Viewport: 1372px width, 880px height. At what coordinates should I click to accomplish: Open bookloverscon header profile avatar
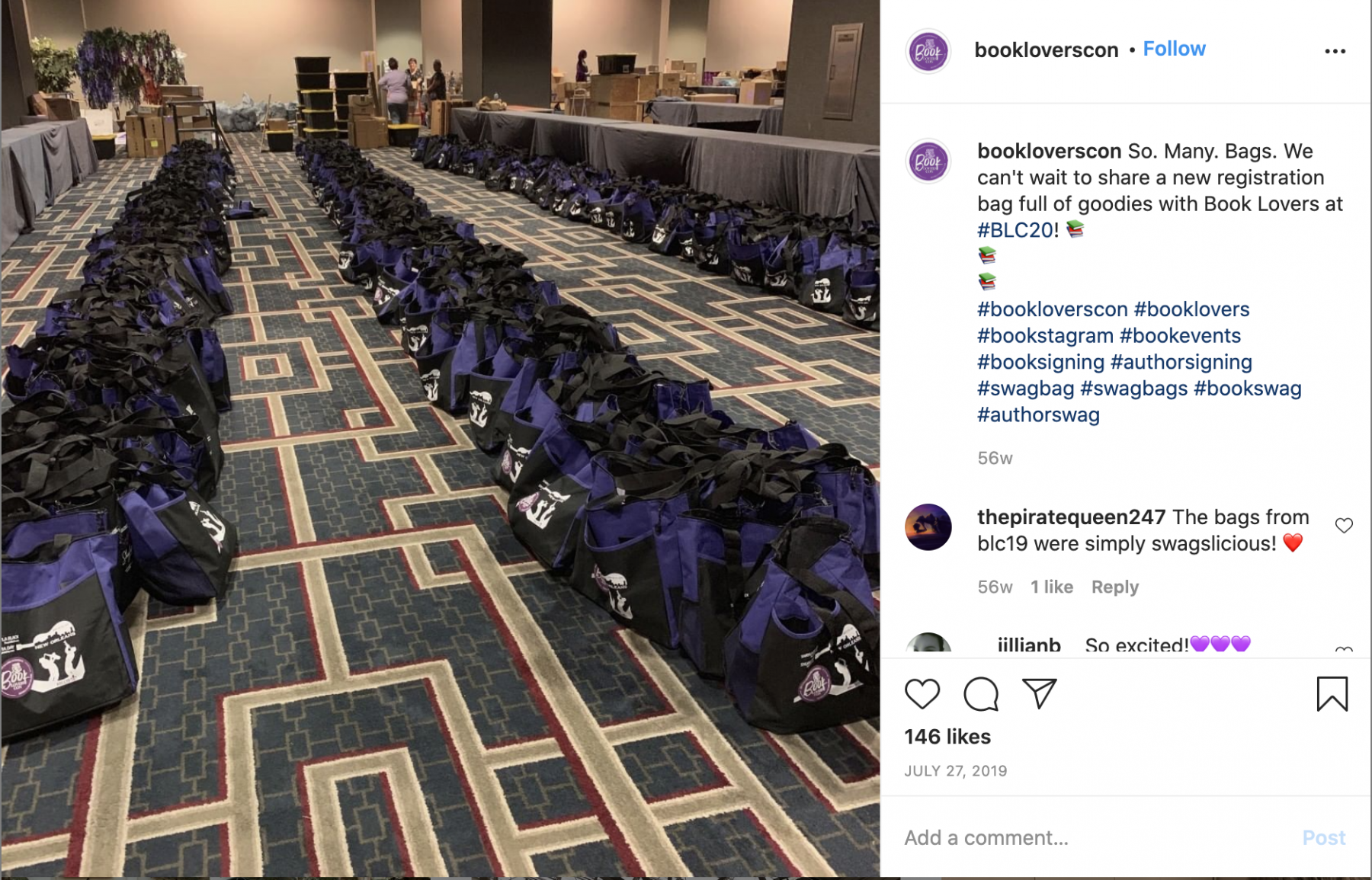click(x=928, y=51)
